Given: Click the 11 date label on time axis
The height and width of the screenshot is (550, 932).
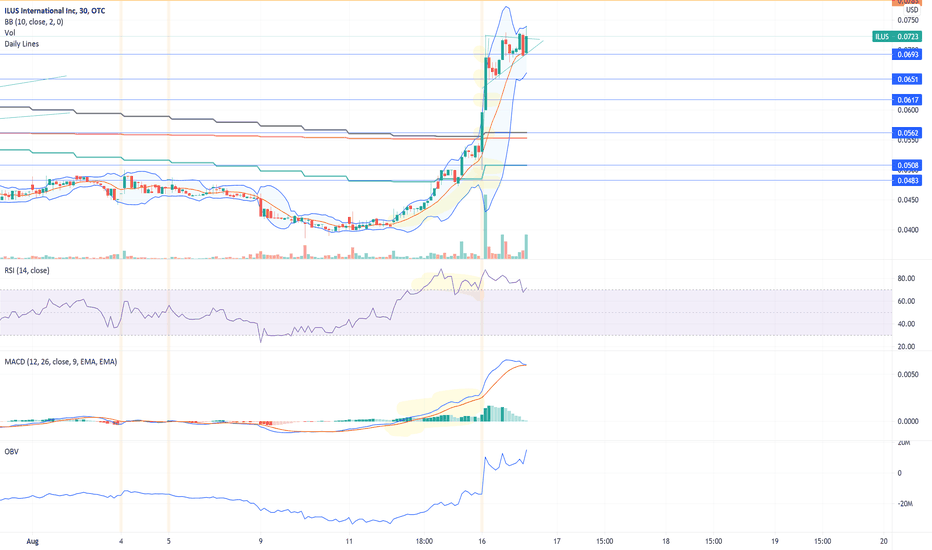Looking at the screenshot, I should tap(349, 541).
